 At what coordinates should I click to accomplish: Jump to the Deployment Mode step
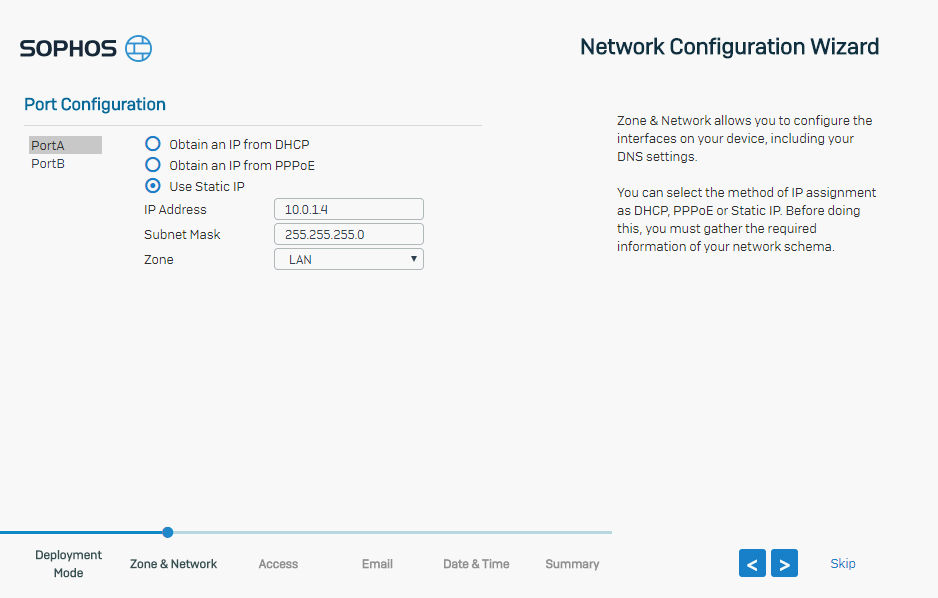(x=68, y=564)
